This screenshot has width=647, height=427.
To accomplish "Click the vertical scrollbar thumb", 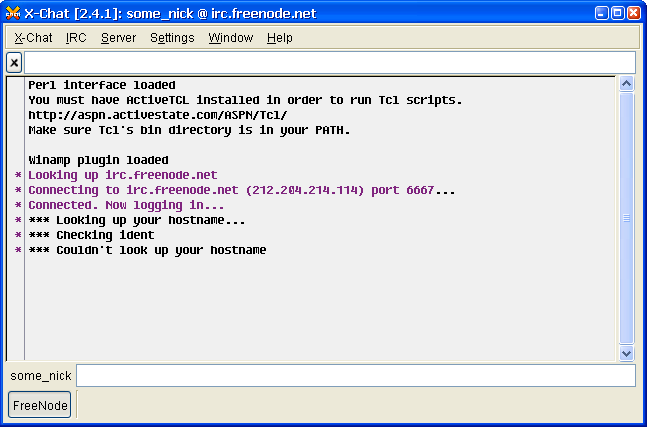I will (627, 217).
